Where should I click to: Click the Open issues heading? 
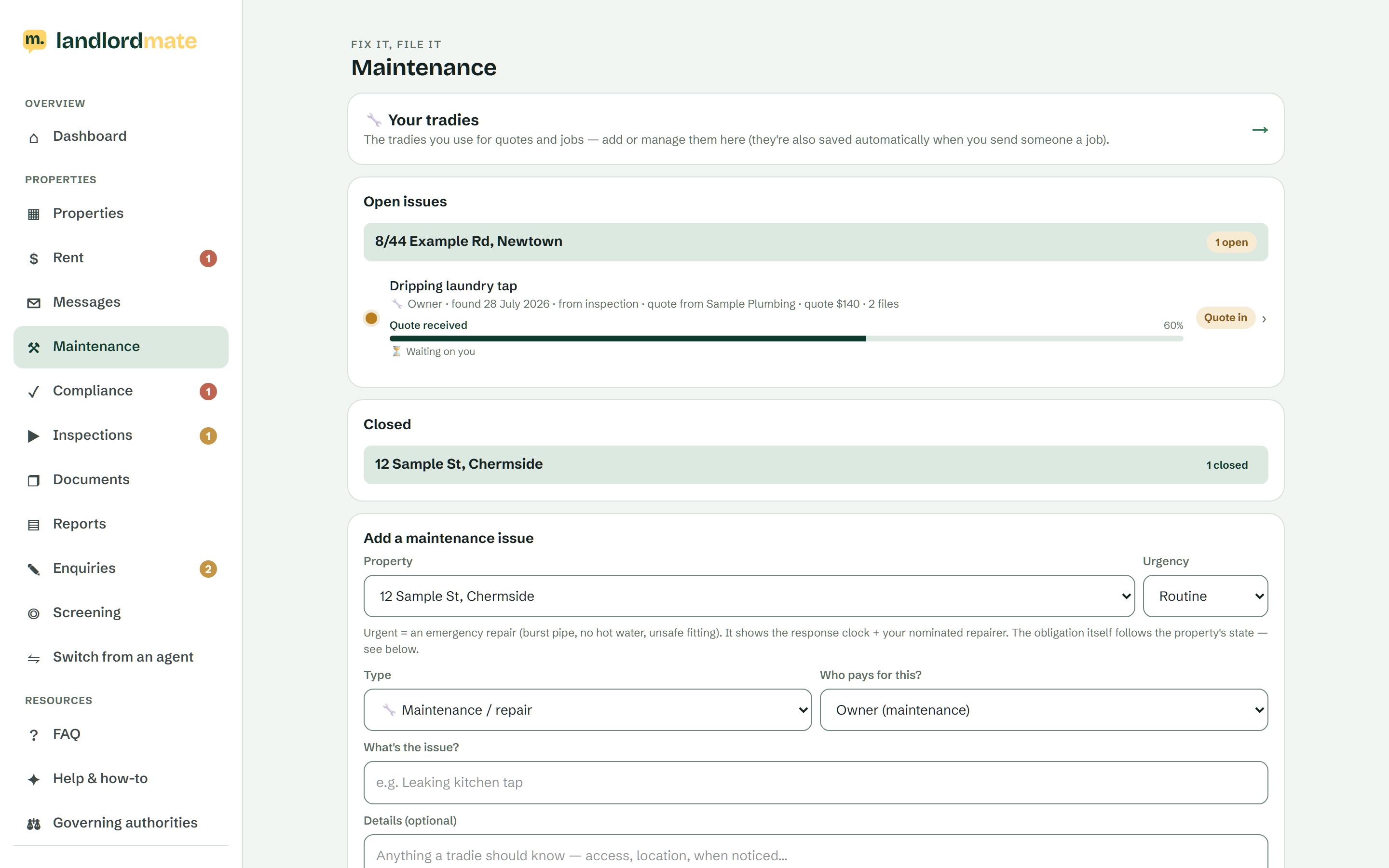point(405,202)
